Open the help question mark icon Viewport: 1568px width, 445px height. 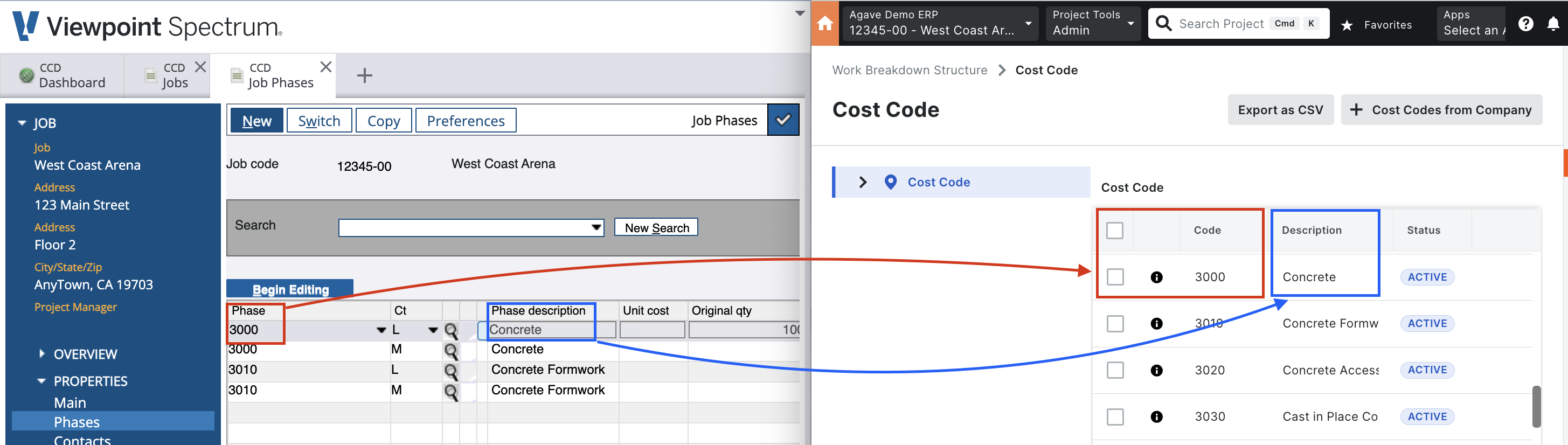pyautogui.click(x=1525, y=24)
